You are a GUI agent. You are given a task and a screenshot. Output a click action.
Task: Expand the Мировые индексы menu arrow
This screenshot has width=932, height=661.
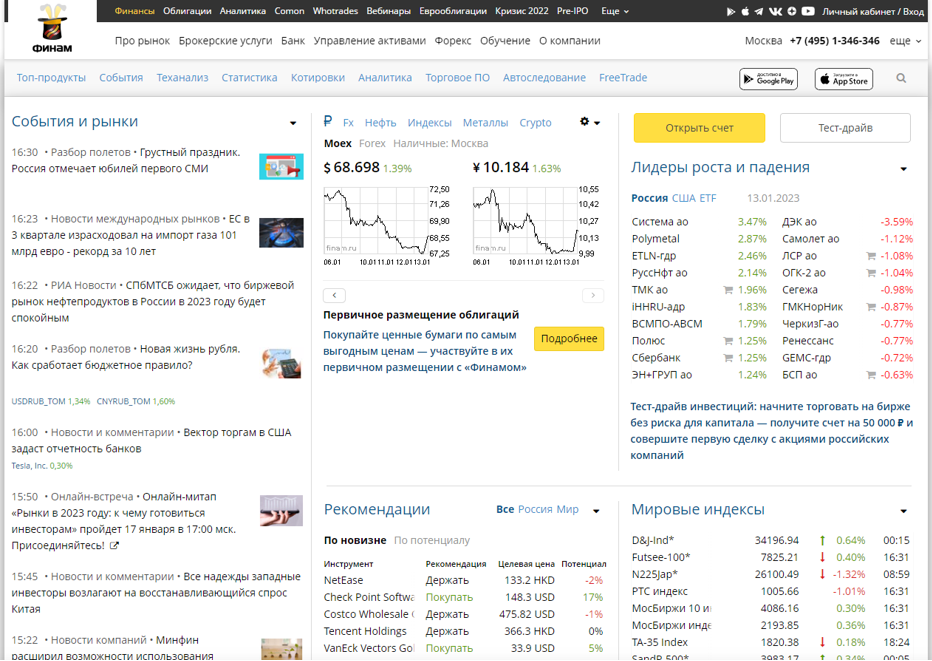click(x=903, y=511)
